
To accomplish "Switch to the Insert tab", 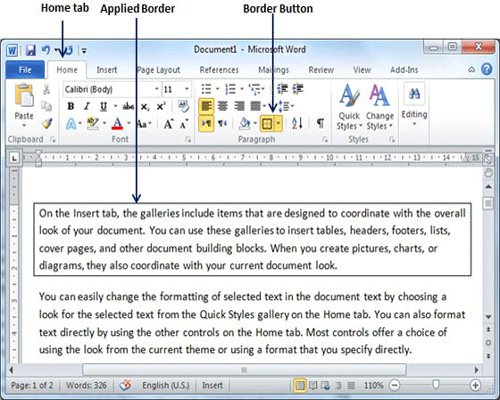I will [107, 70].
